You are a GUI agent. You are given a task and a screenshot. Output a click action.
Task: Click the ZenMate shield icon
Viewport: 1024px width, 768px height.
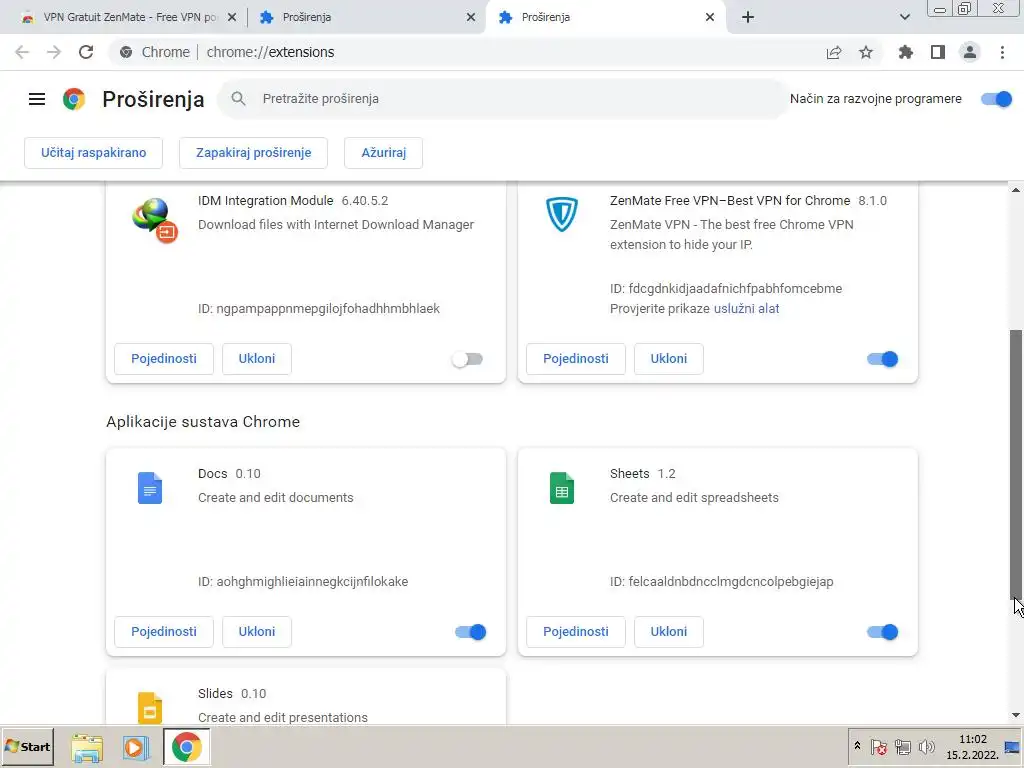pyautogui.click(x=562, y=214)
